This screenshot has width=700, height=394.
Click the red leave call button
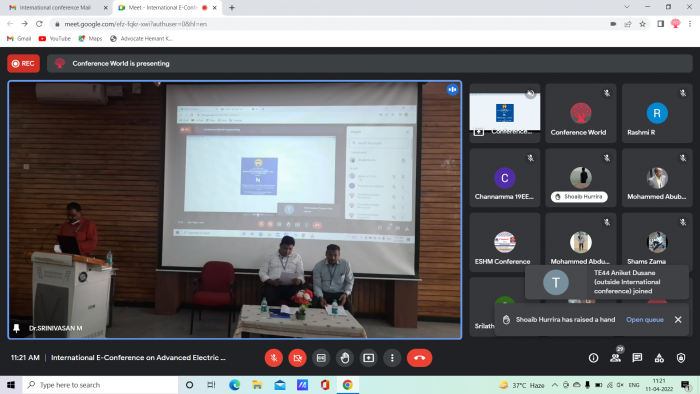[x=419, y=358]
